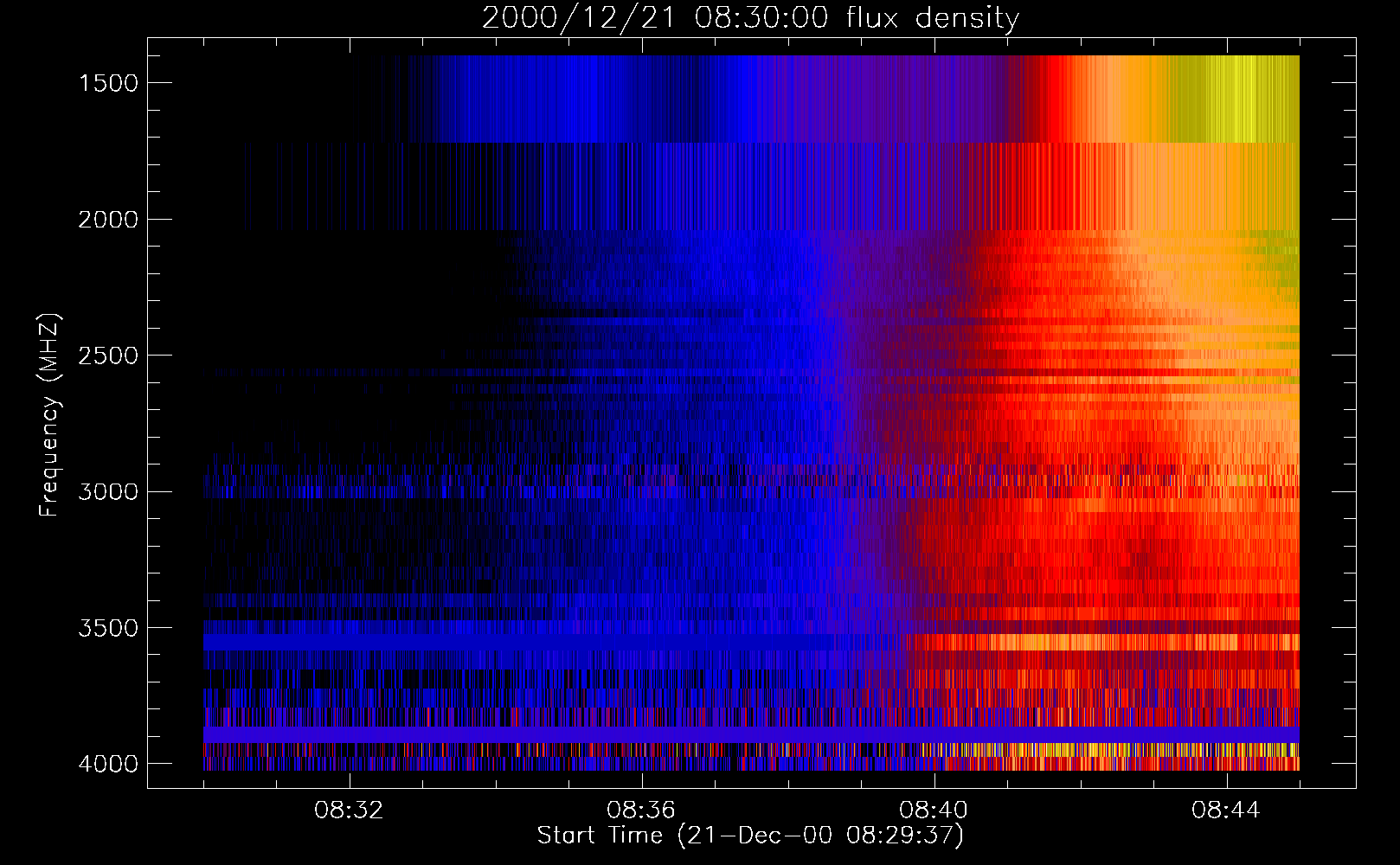The image size is (1400, 865).
Task: Click the 08:40 time axis label
Action: (934, 811)
